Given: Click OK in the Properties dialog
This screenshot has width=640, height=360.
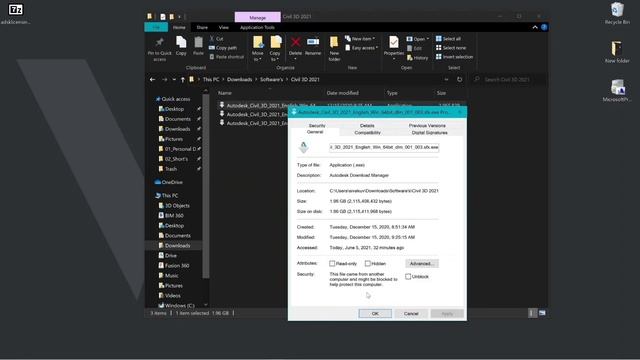Looking at the screenshot, I should coord(375,313).
